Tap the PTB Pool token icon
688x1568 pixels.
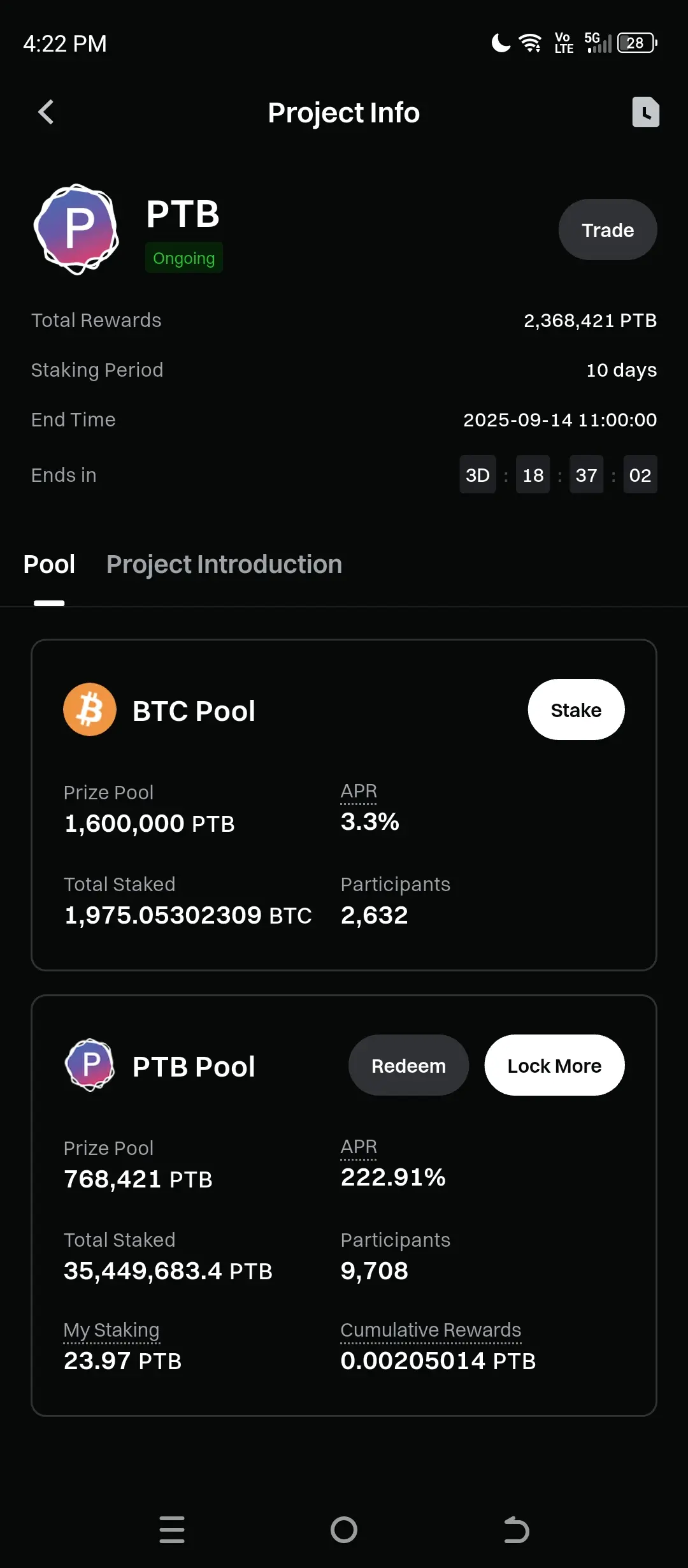90,1065
